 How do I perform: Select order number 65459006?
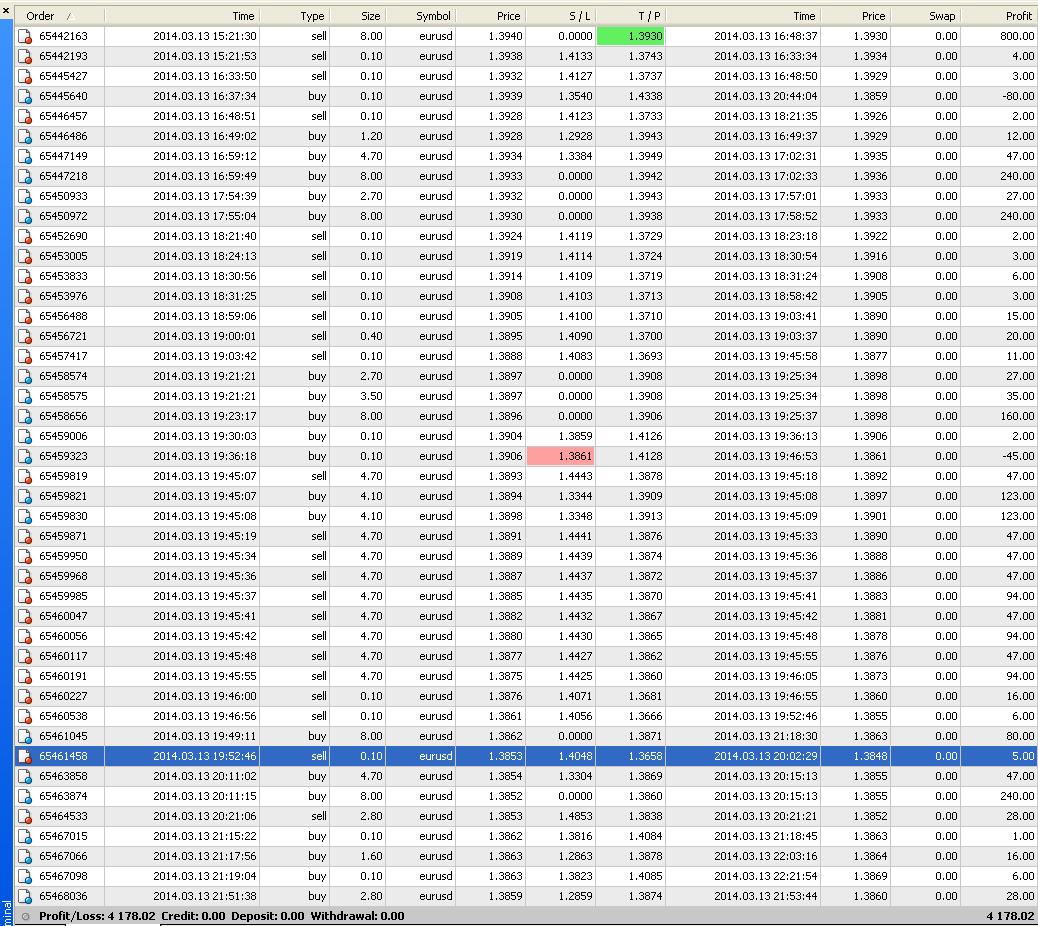(x=63, y=437)
